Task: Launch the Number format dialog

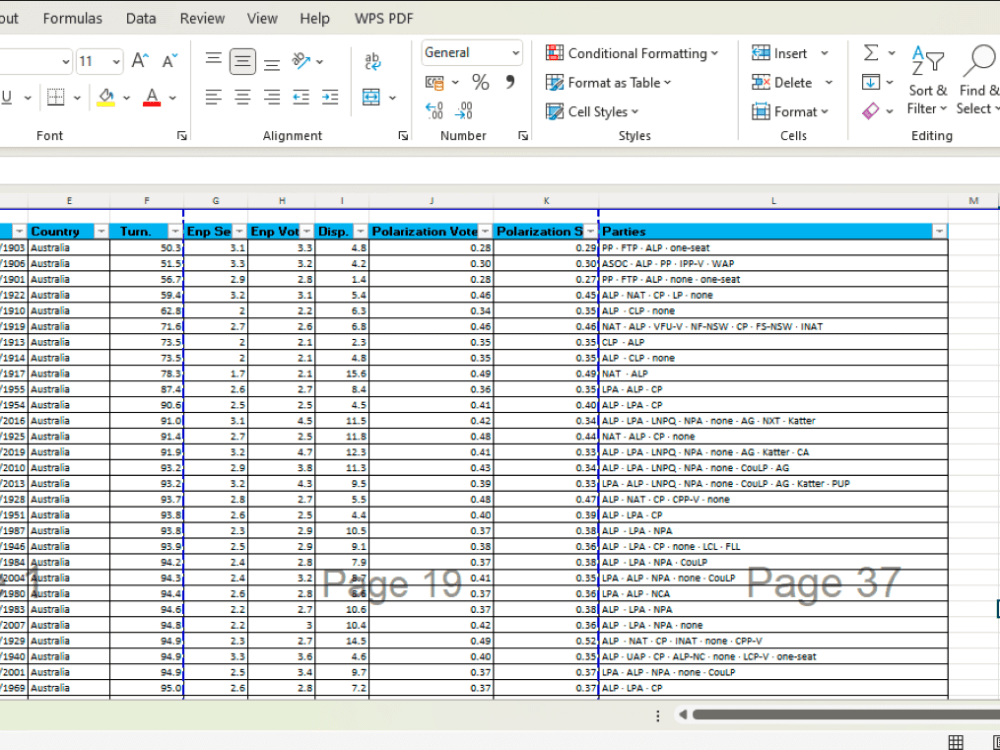Action: (523, 136)
